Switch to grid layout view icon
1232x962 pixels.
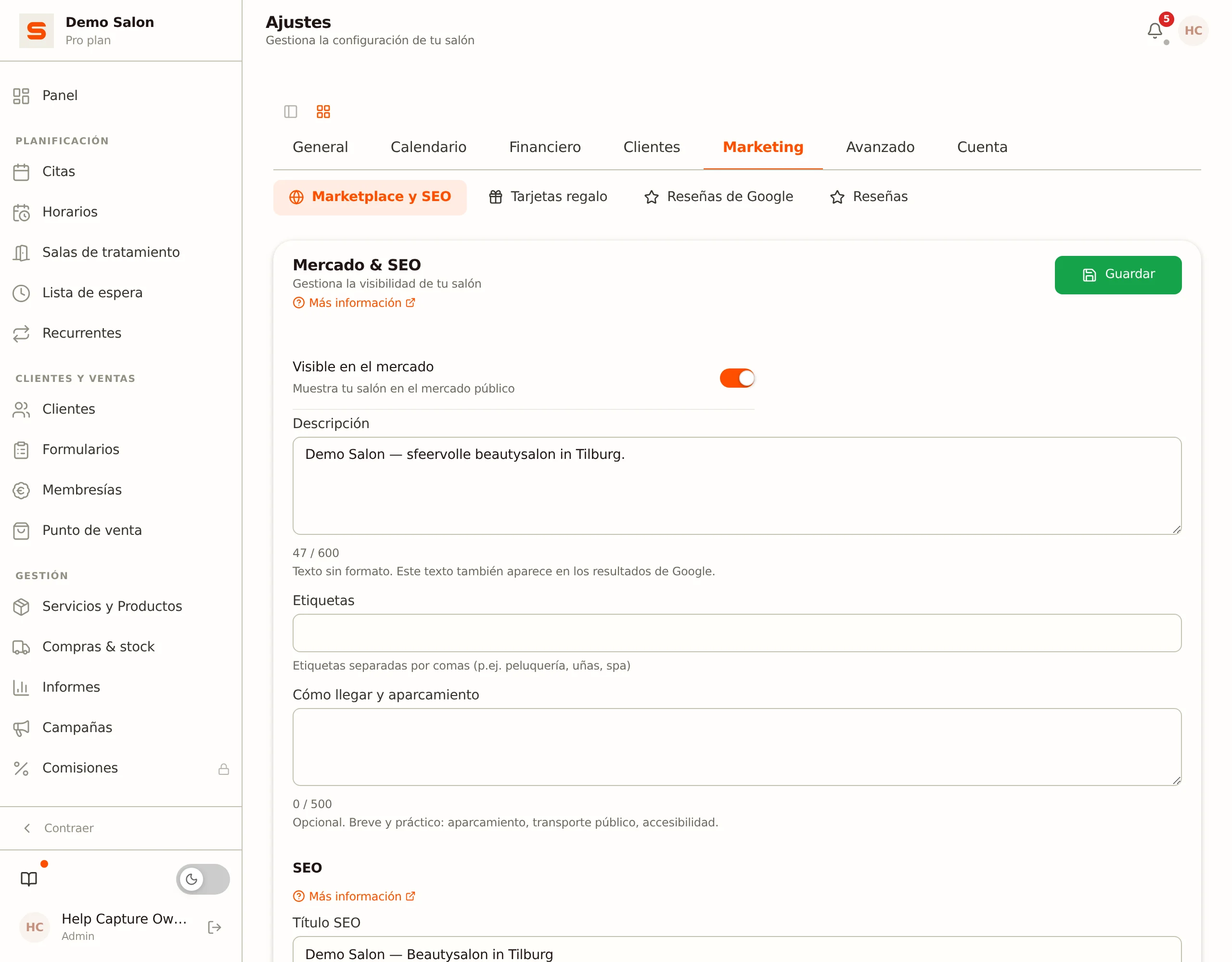coord(323,111)
